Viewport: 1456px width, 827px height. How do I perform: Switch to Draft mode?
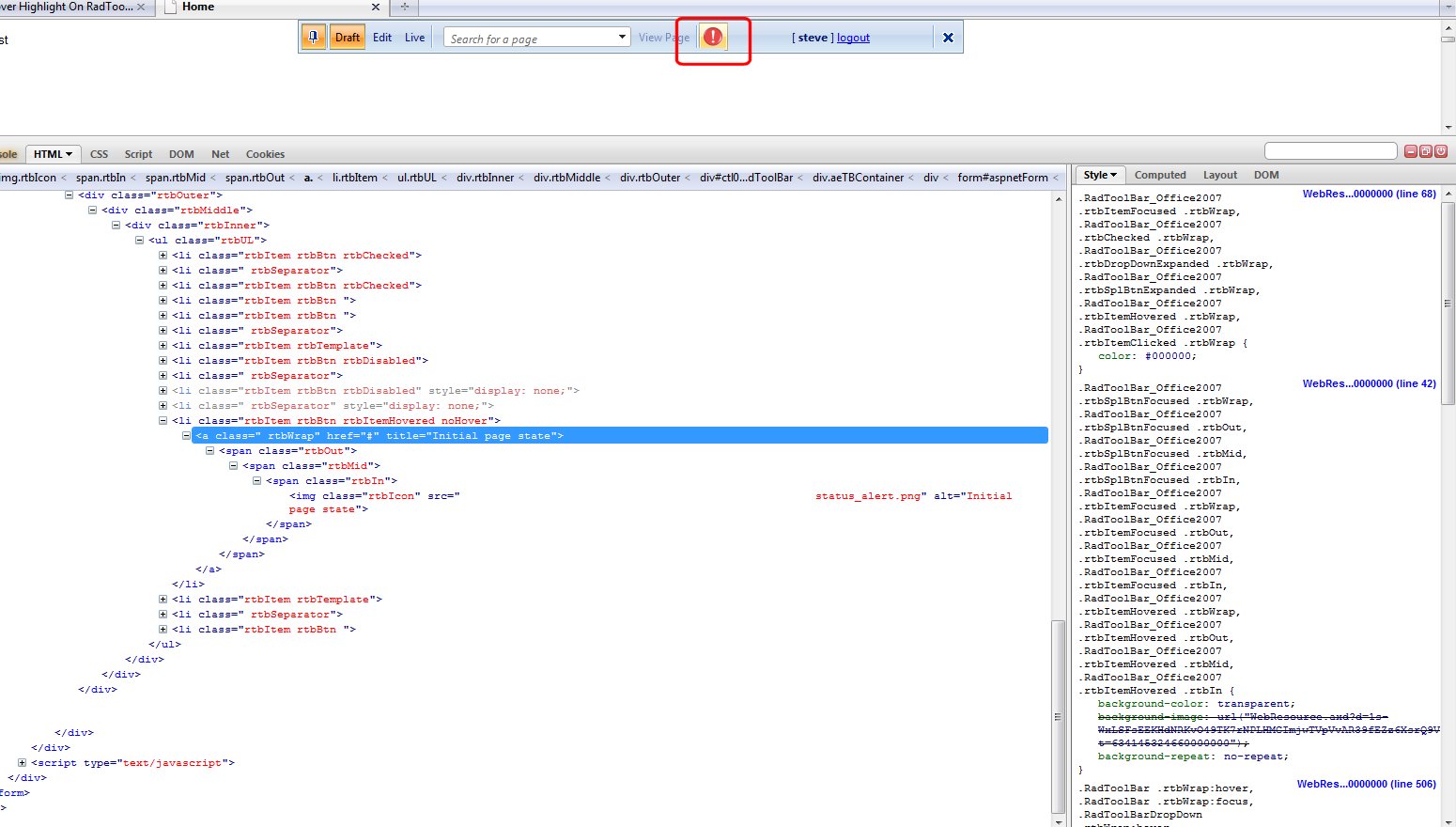pos(348,38)
